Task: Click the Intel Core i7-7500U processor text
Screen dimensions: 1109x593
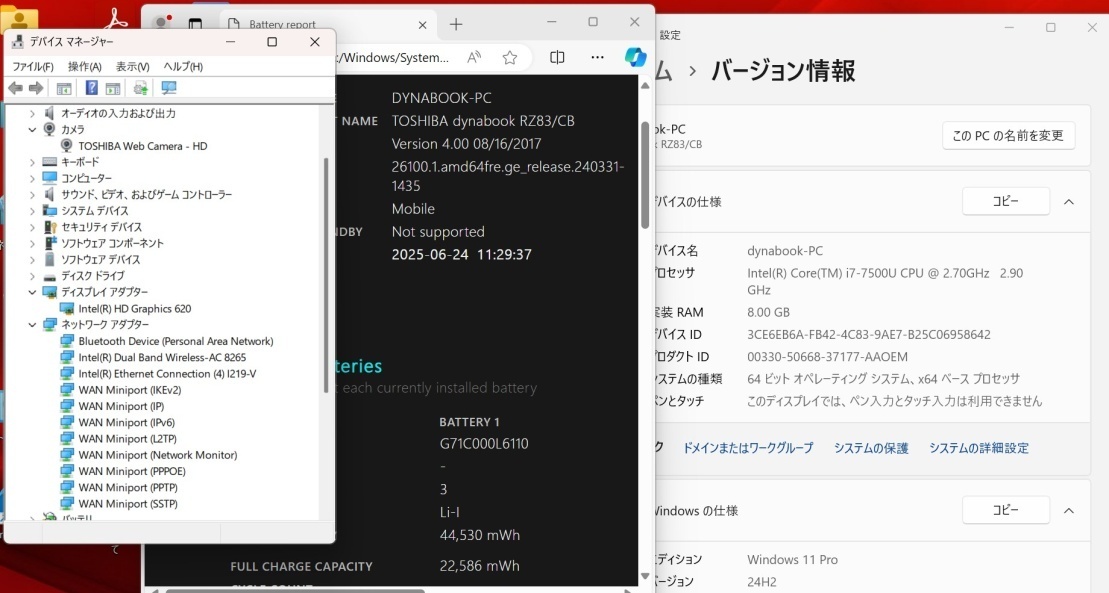Action: (886, 281)
